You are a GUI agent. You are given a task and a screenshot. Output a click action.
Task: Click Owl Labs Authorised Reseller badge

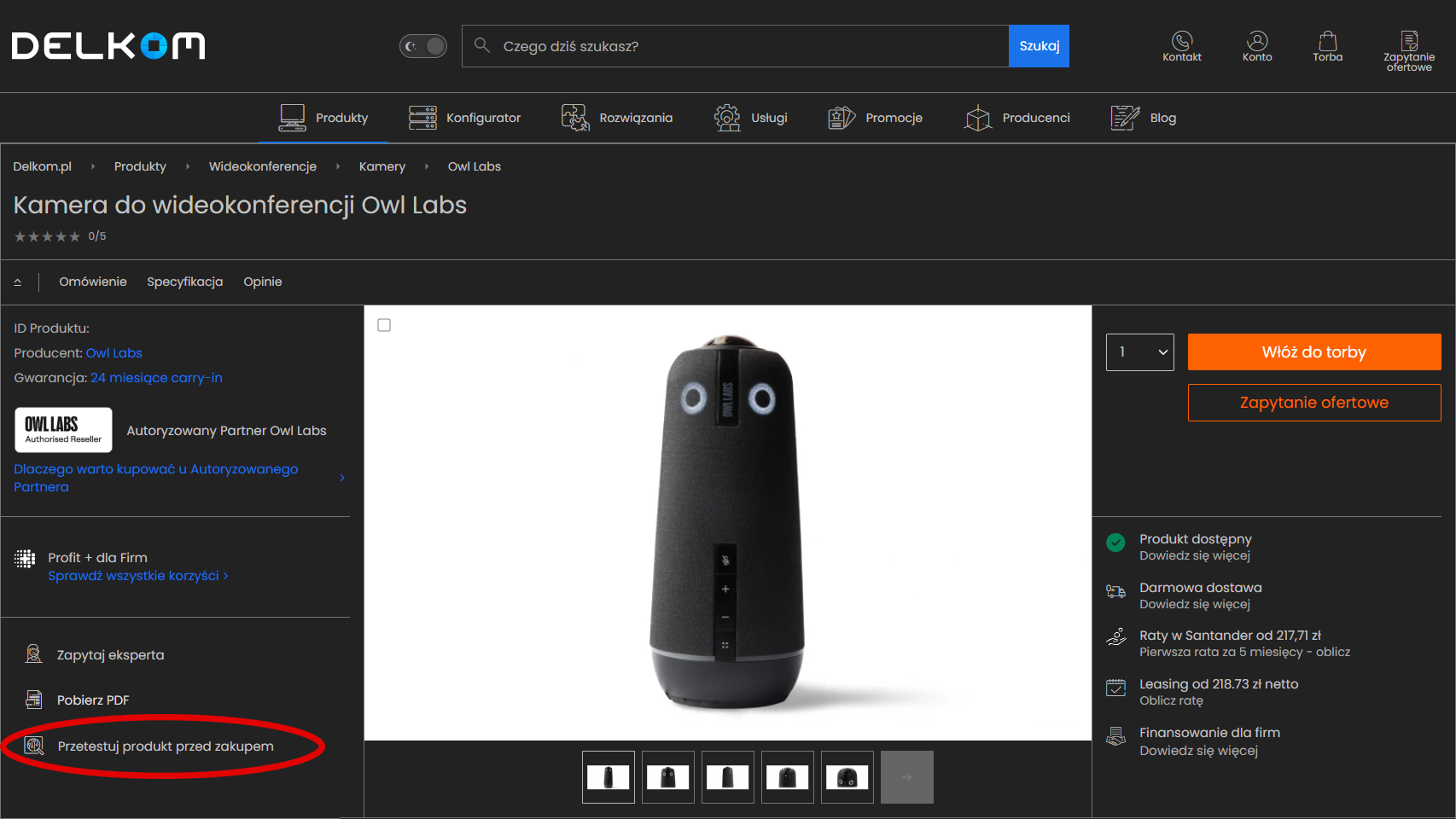pos(63,430)
